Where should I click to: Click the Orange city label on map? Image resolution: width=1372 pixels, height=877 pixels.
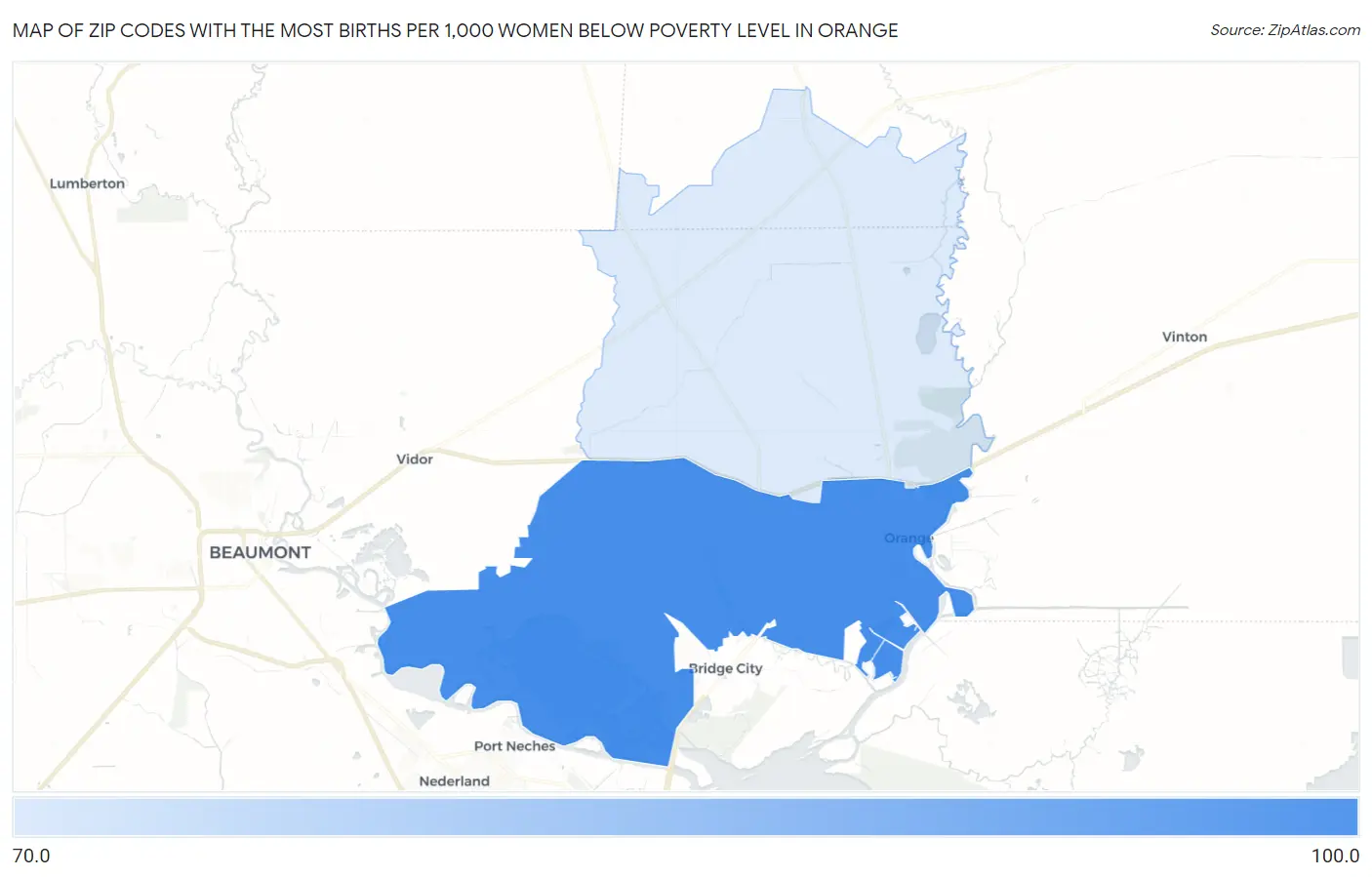click(x=908, y=538)
